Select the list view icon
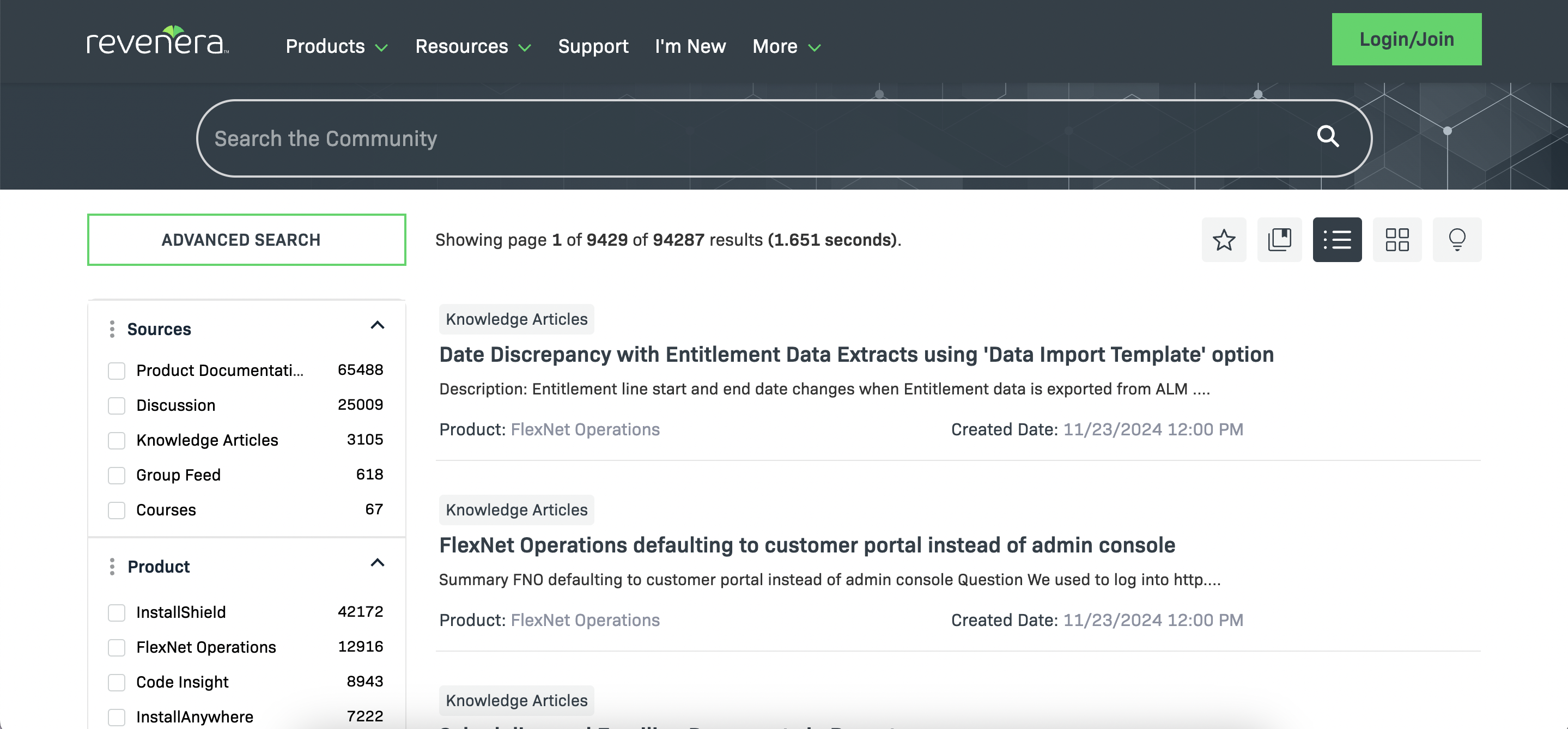 tap(1338, 240)
